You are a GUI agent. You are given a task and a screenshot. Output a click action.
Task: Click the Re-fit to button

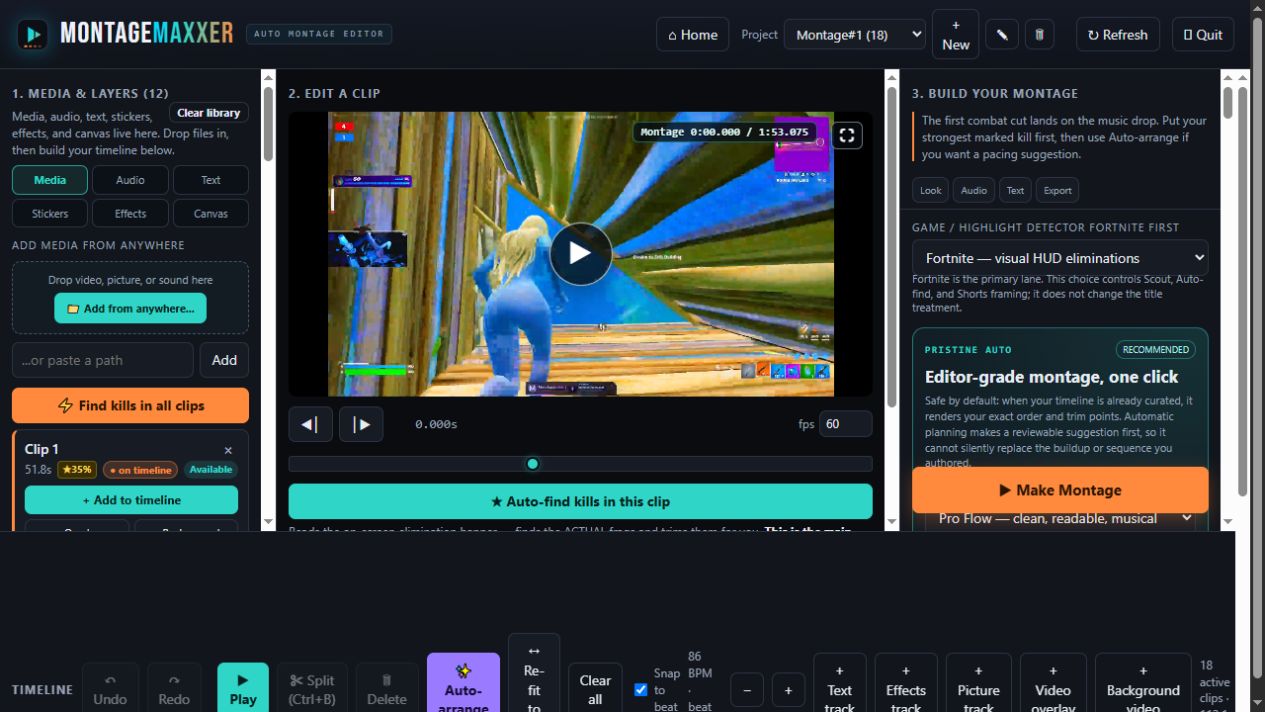(x=534, y=675)
